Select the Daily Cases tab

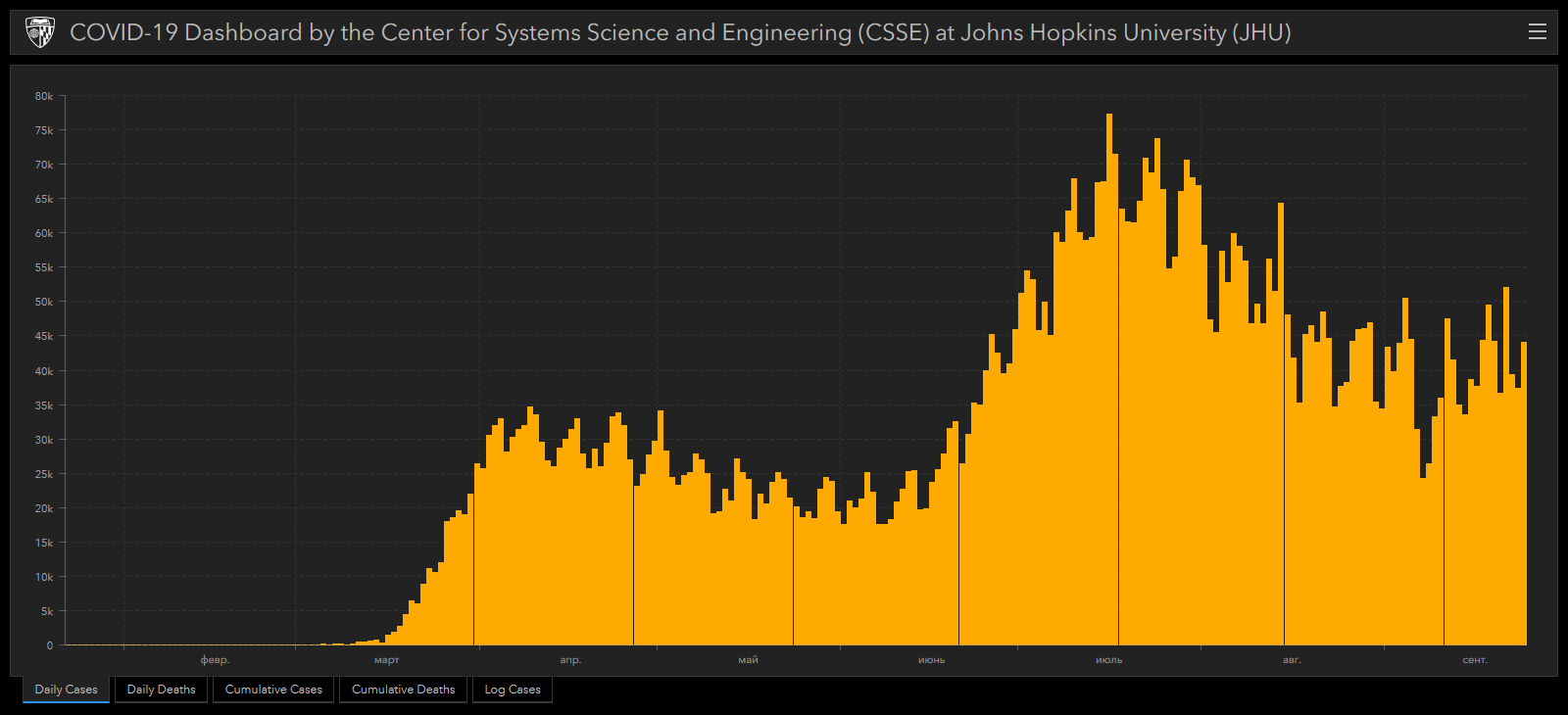[67, 690]
